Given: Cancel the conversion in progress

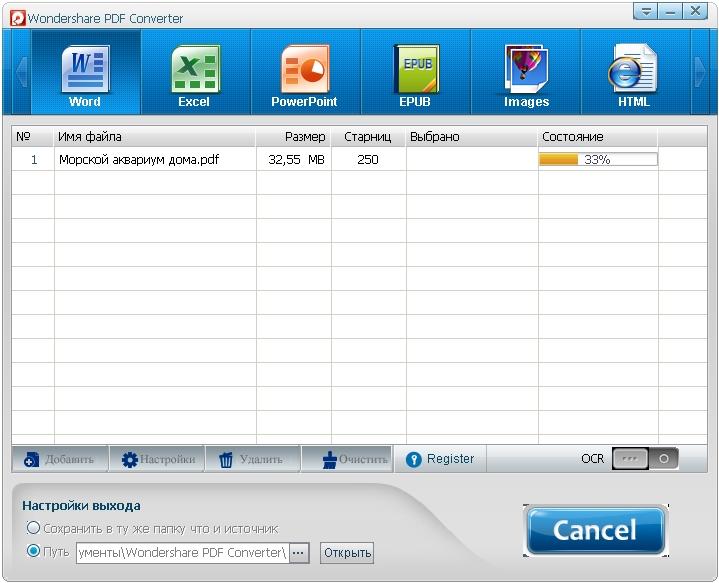Looking at the screenshot, I should point(595,531).
